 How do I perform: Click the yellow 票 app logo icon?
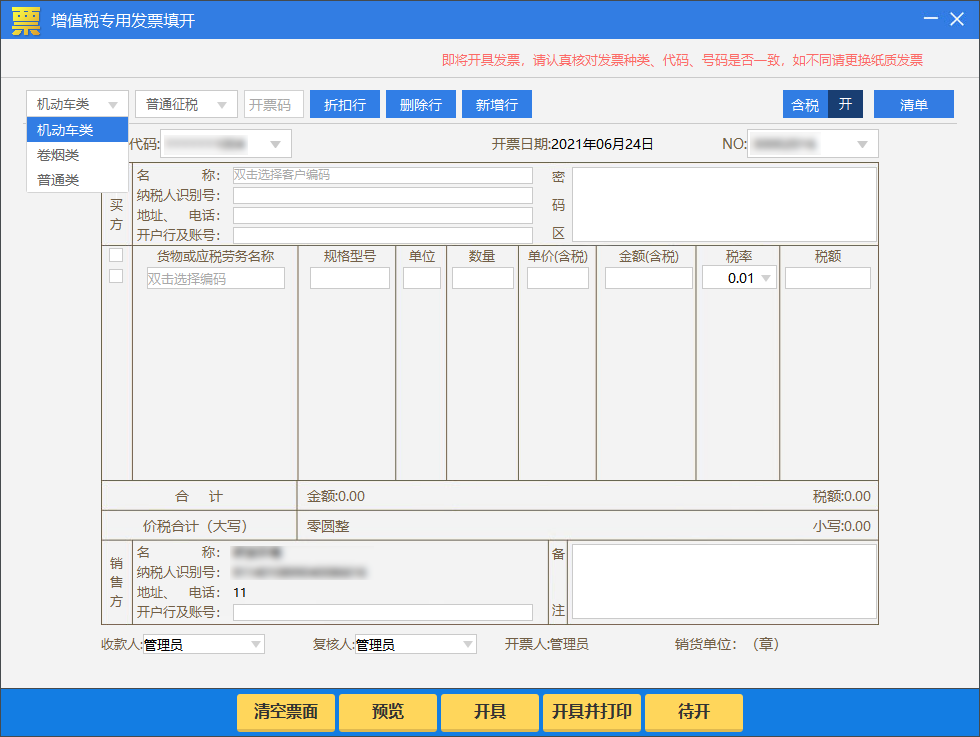(x=26, y=20)
